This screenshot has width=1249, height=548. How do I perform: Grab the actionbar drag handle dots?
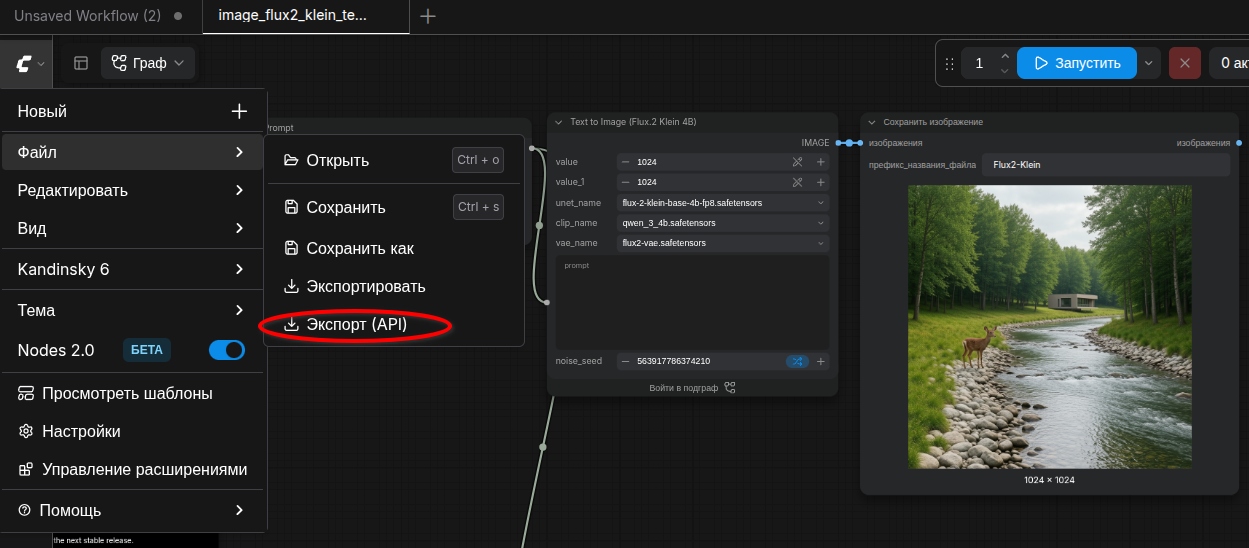coord(949,63)
